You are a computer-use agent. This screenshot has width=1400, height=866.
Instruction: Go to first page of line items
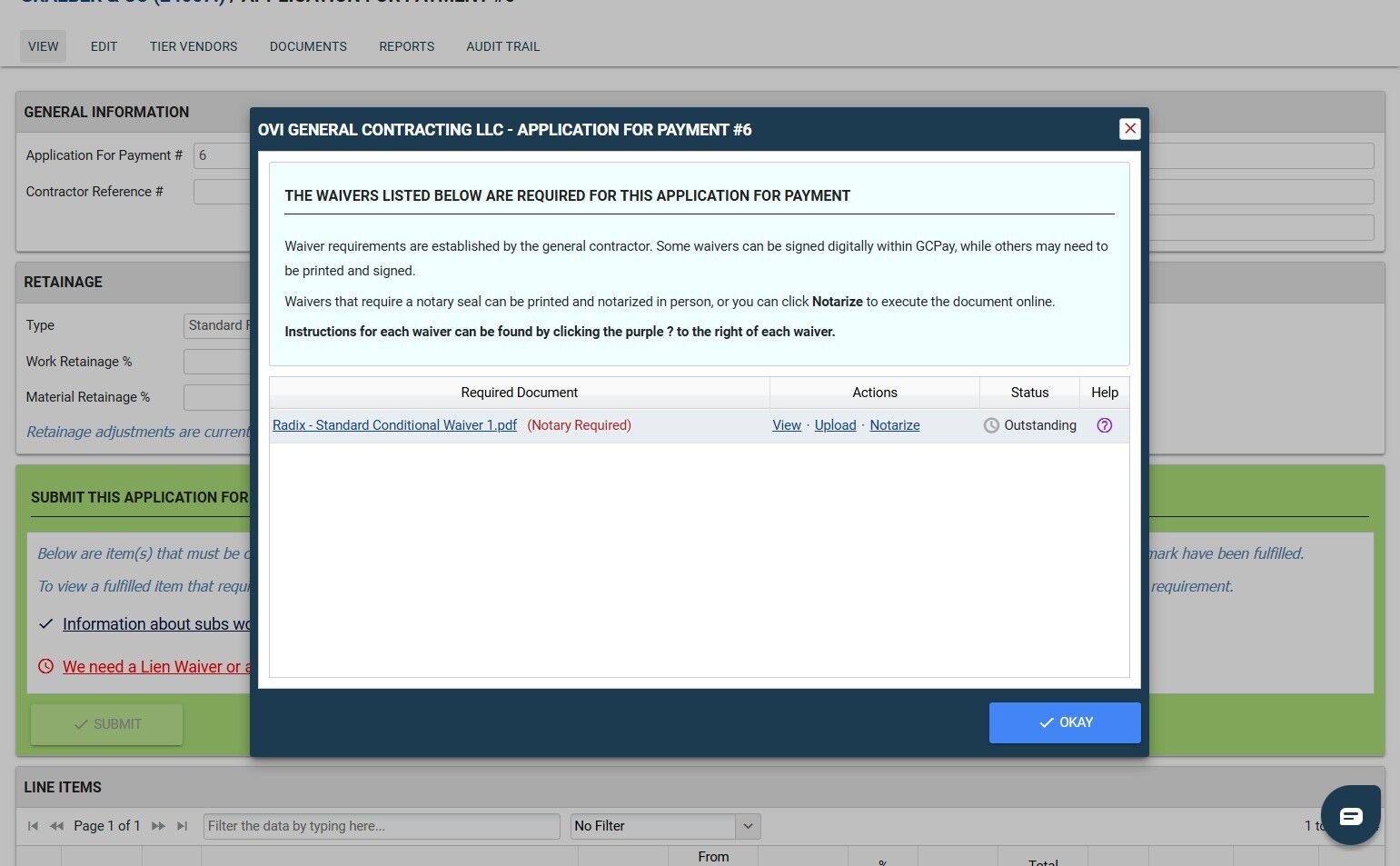coord(33,826)
